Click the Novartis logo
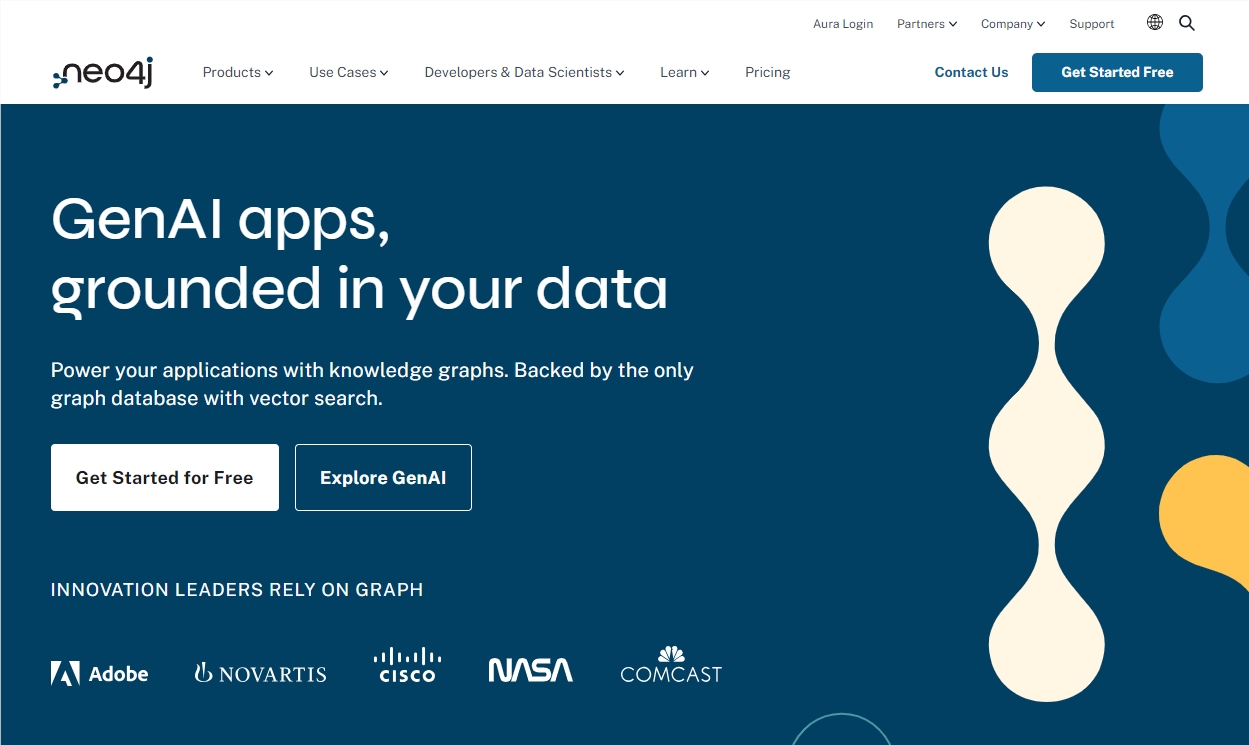 260,673
